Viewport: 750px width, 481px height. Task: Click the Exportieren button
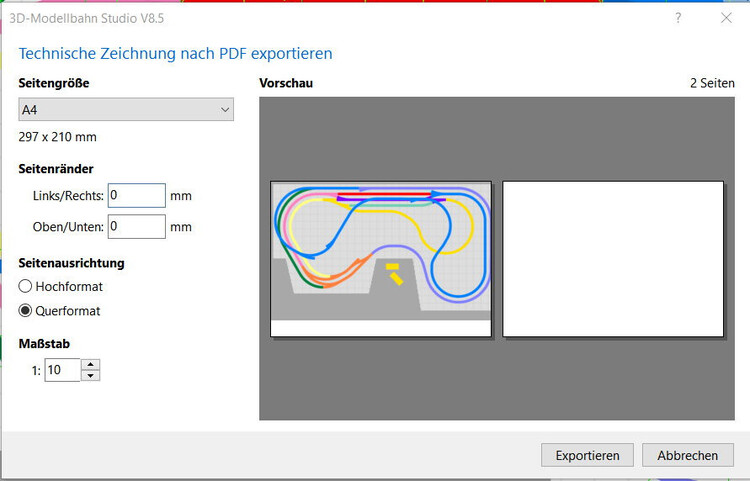[x=587, y=455]
